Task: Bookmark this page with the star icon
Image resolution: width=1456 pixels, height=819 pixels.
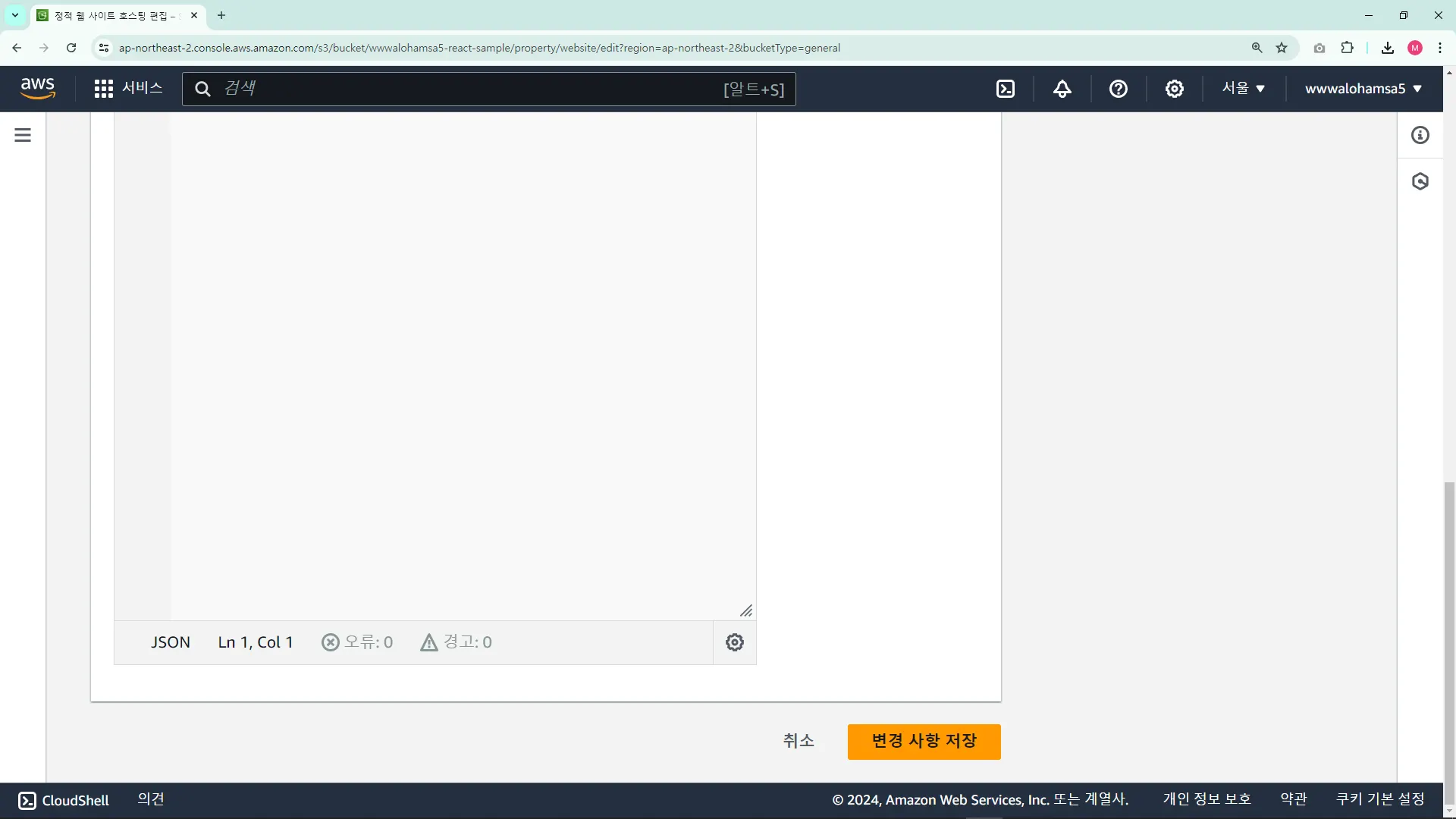Action: coord(1282,48)
